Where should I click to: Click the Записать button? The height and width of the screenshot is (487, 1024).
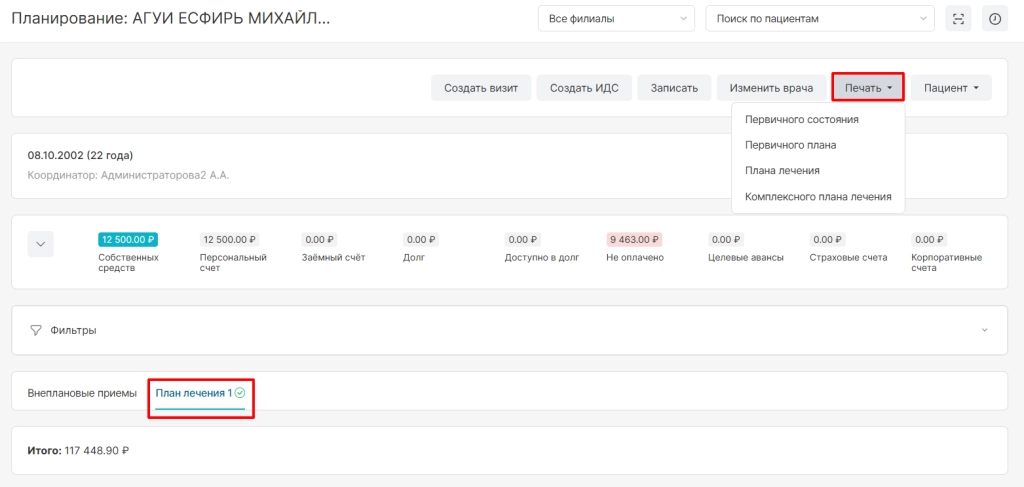click(x=675, y=88)
